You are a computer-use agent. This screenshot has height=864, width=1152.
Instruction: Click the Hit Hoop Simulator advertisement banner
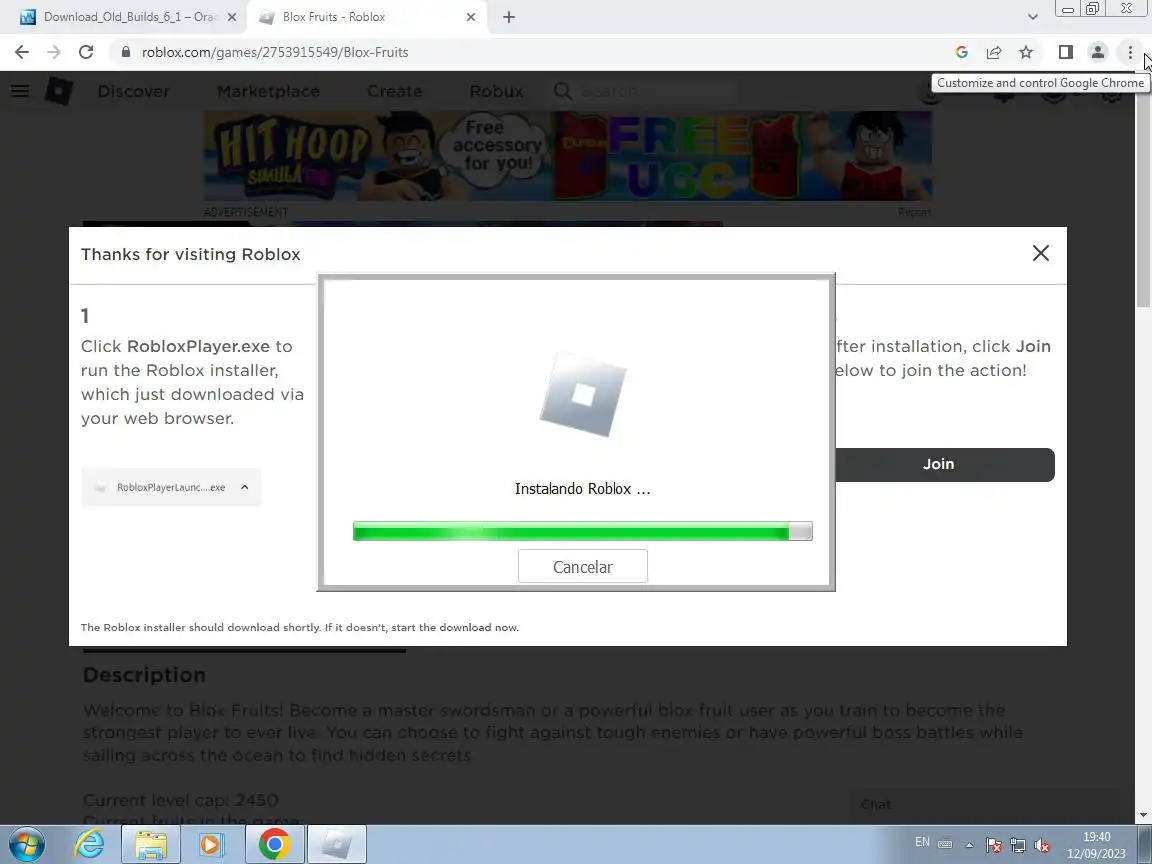[x=567, y=156]
